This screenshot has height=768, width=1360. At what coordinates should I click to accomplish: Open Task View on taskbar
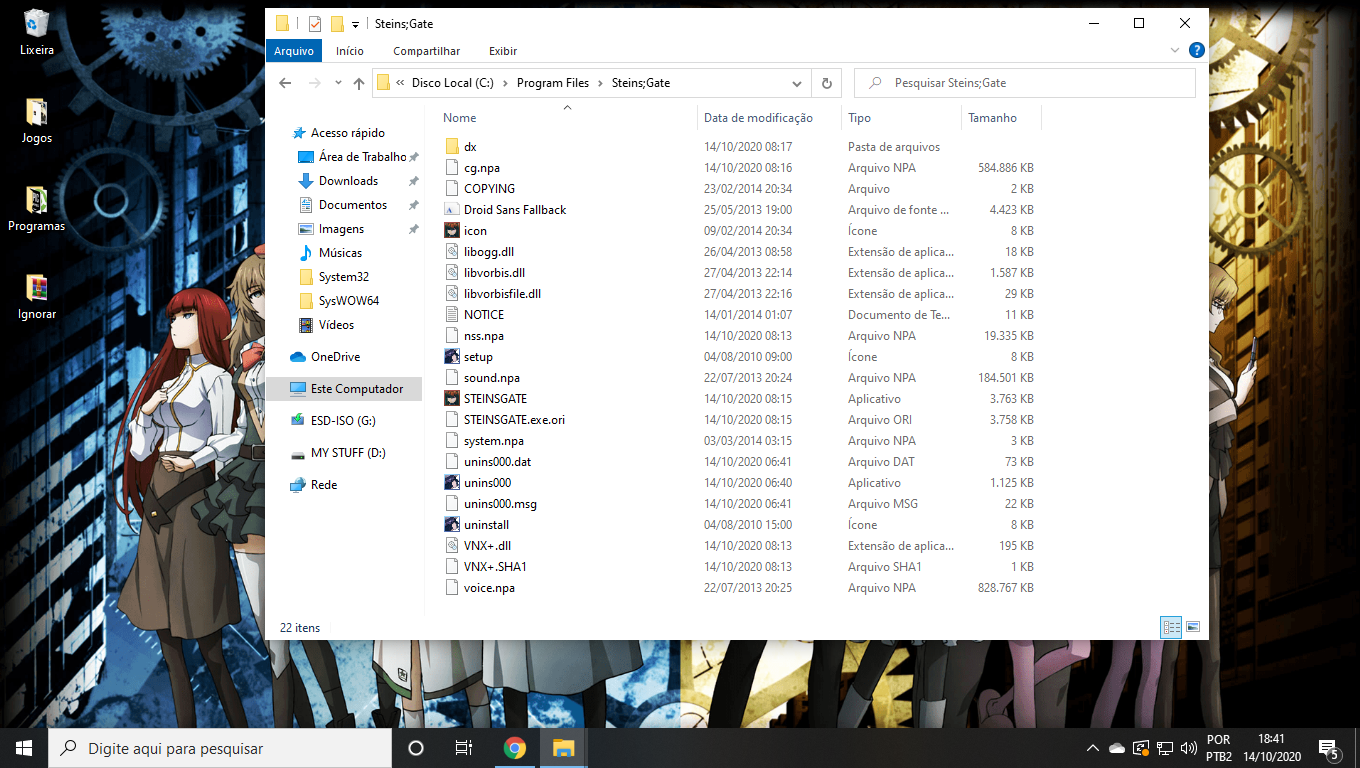pyautogui.click(x=464, y=748)
